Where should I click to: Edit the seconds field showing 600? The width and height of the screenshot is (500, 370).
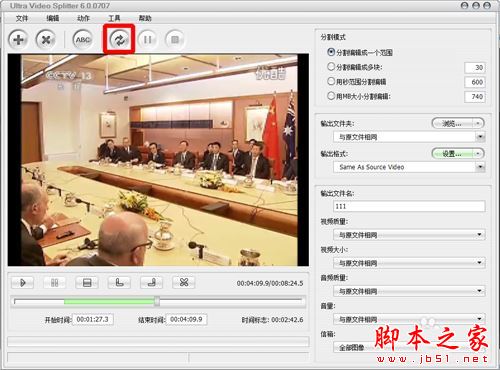click(x=475, y=82)
